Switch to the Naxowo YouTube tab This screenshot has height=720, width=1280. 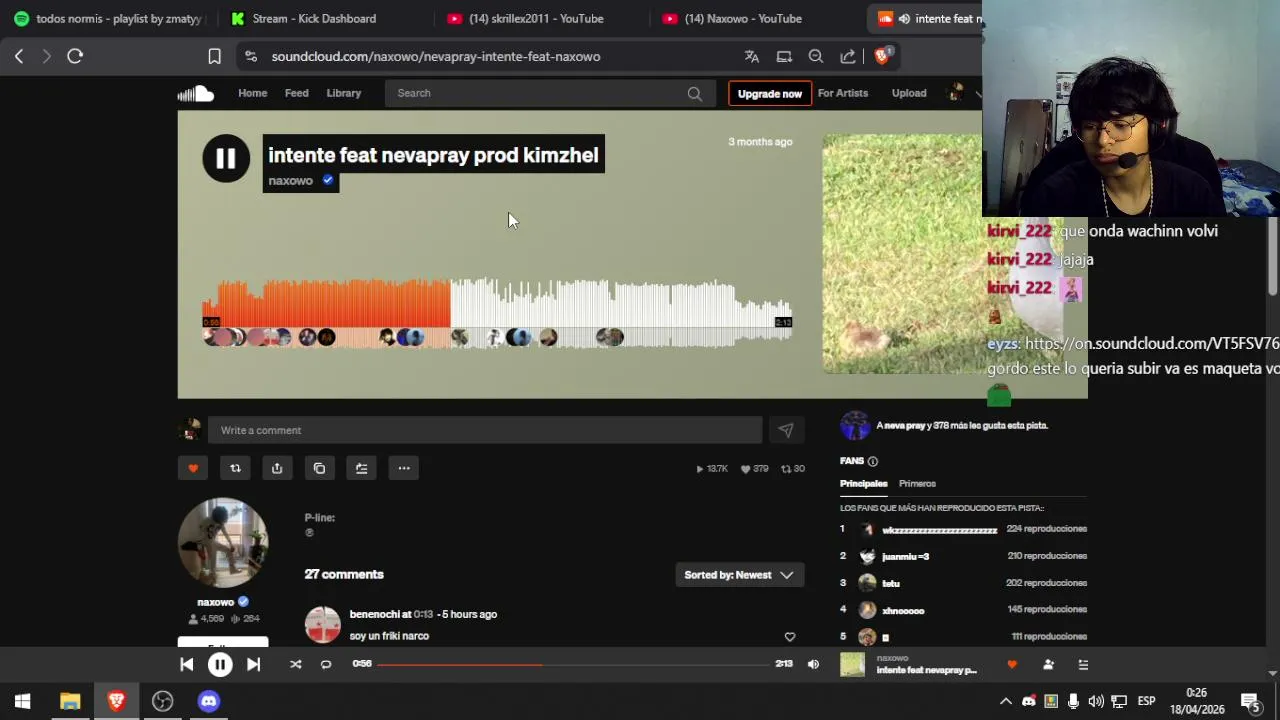pyautogui.click(x=745, y=18)
